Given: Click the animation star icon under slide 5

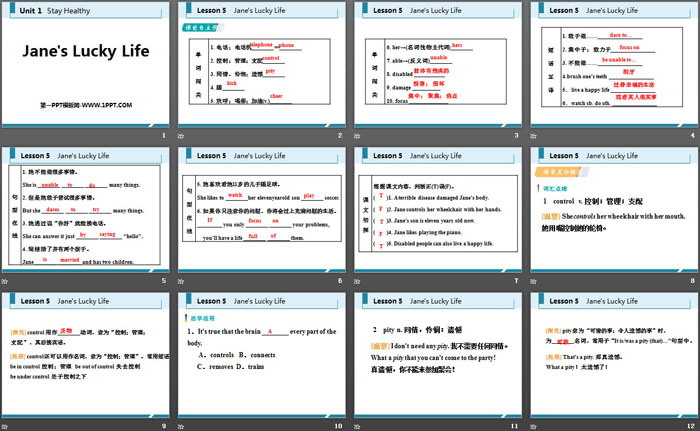Looking at the screenshot, I should [4, 281].
